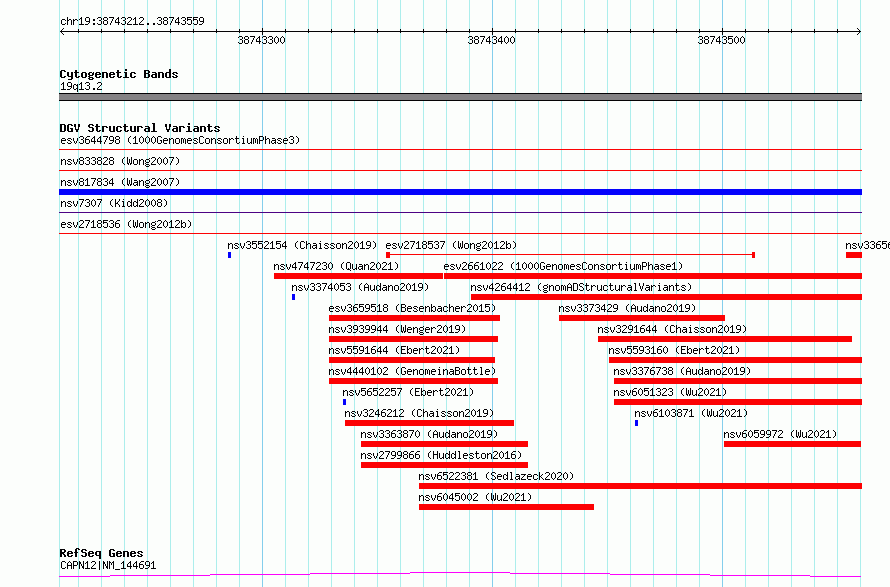The height and width of the screenshot is (587, 890).
Task: Click nsv3246212 (Chaisson2019) label
Action: pyautogui.click(x=419, y=413)
